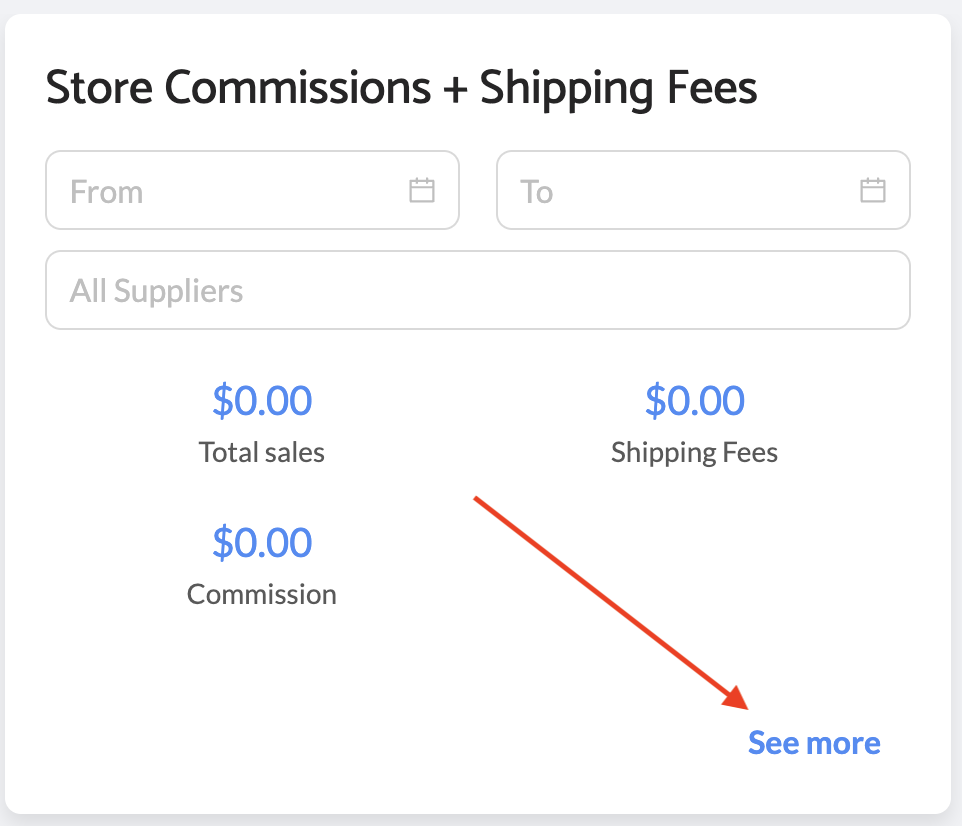Click the $0.00 amount above Shipping Fees label

(694, 401)
